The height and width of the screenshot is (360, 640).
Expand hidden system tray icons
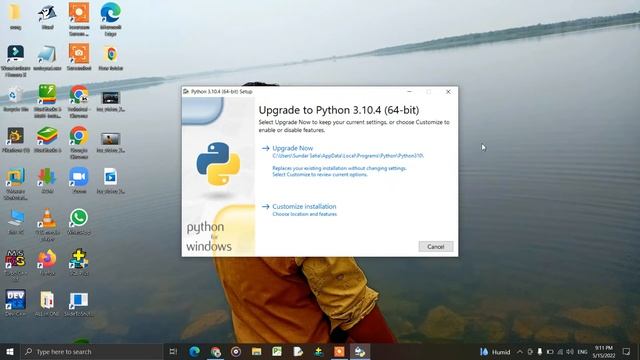pos(520,351)
